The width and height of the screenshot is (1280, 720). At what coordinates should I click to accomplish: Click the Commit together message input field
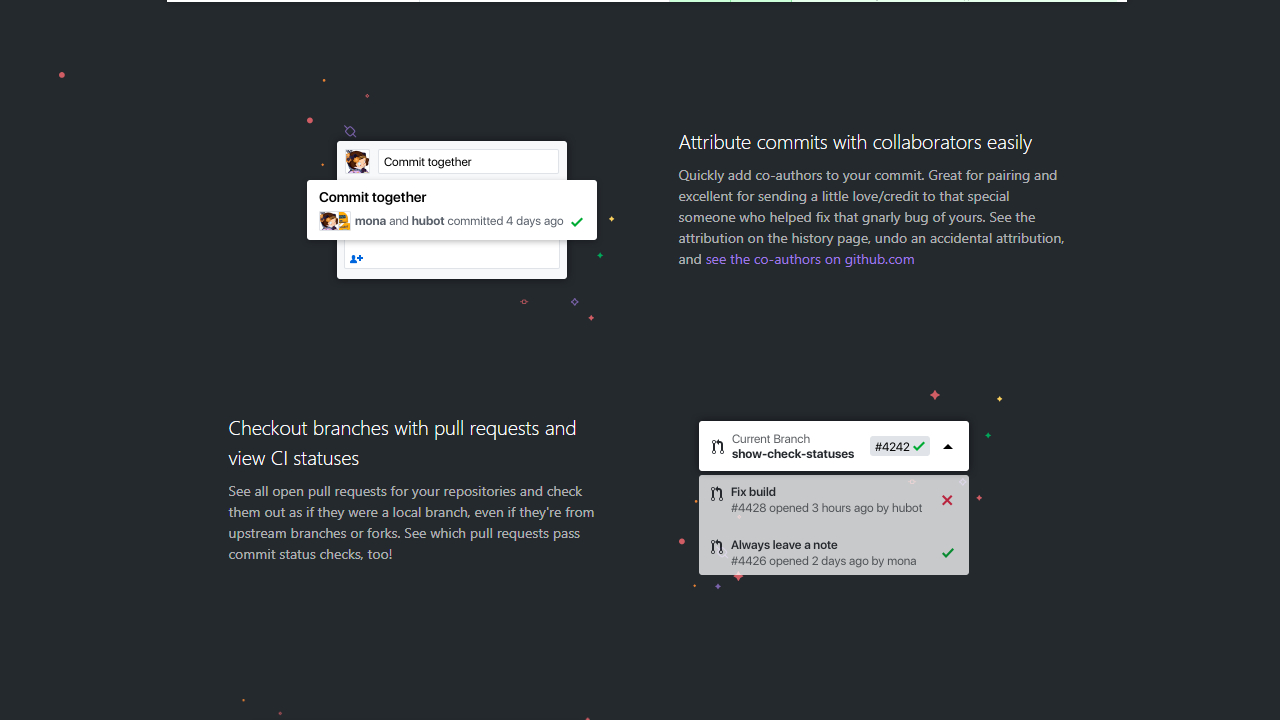tap(467, 161)
